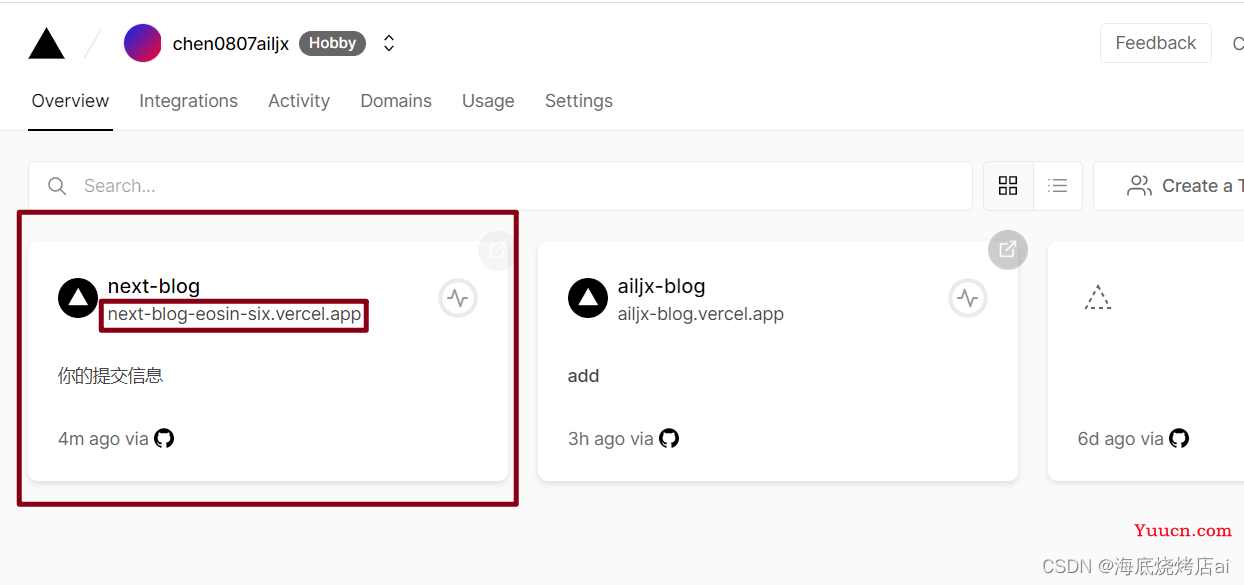Open next-blog activity pulse icon
The height and width of the screenshot is (585, 1244).
[x=458, y=298]
